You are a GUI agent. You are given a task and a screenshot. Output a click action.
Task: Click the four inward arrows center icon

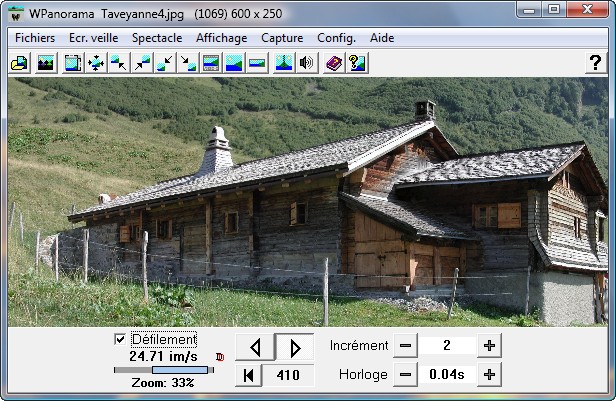point(95,63)
